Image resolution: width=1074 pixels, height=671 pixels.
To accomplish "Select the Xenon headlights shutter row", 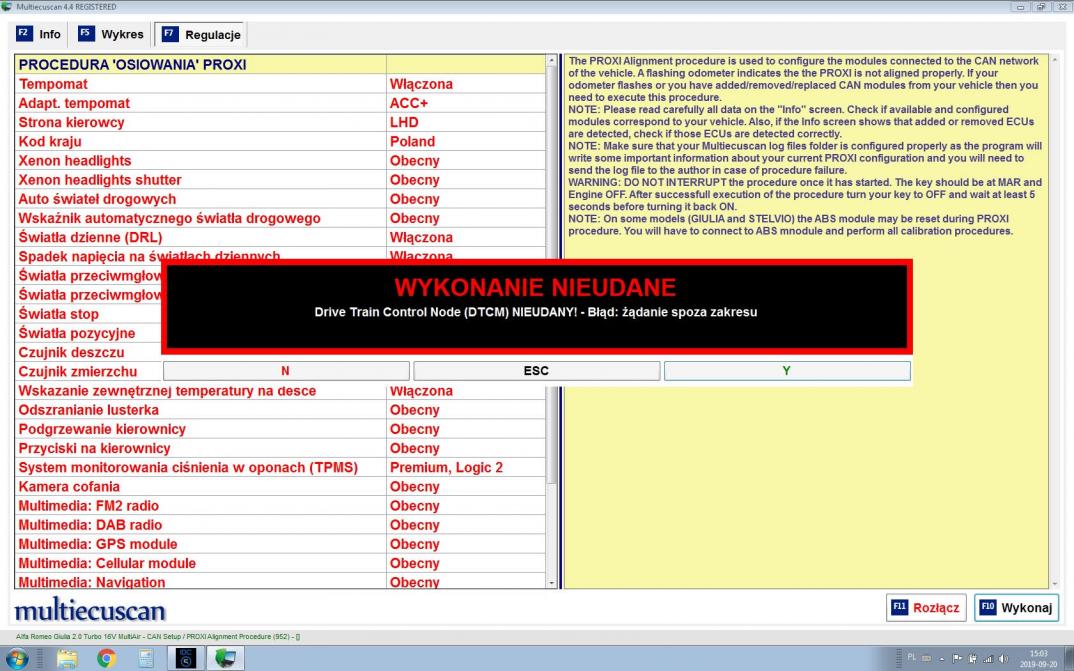I will click(x=280, y=179).
